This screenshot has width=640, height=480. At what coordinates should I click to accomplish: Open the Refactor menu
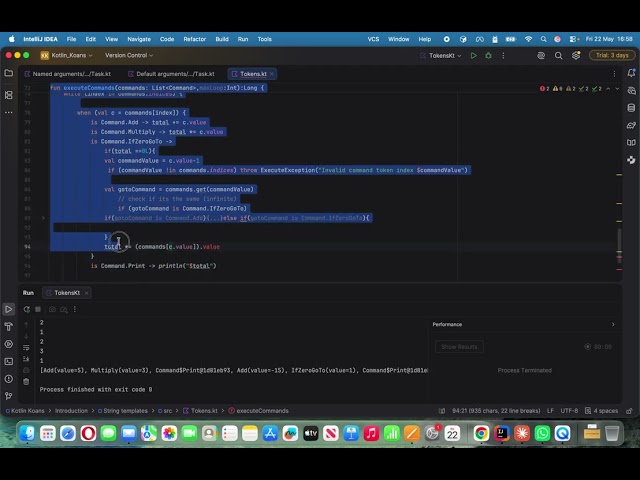tap(195, 39)
